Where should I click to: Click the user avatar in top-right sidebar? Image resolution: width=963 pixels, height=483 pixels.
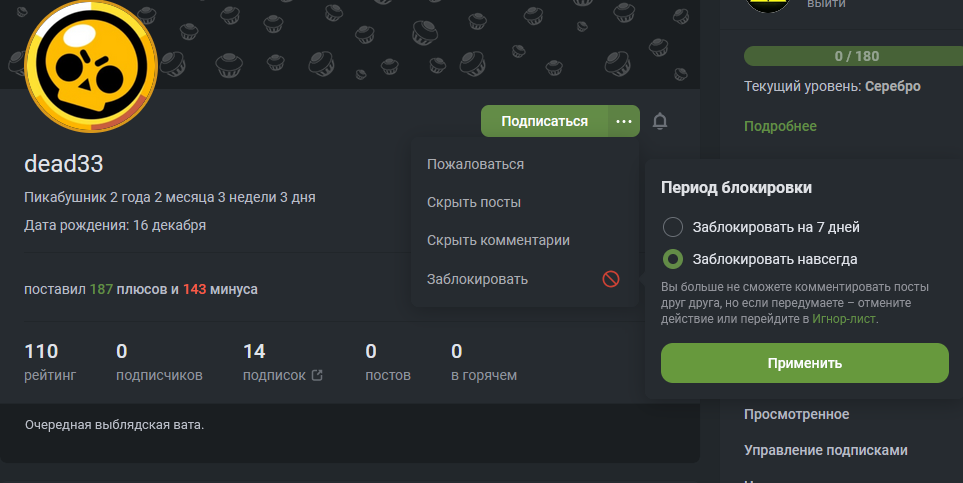click(x=768, y=5)
